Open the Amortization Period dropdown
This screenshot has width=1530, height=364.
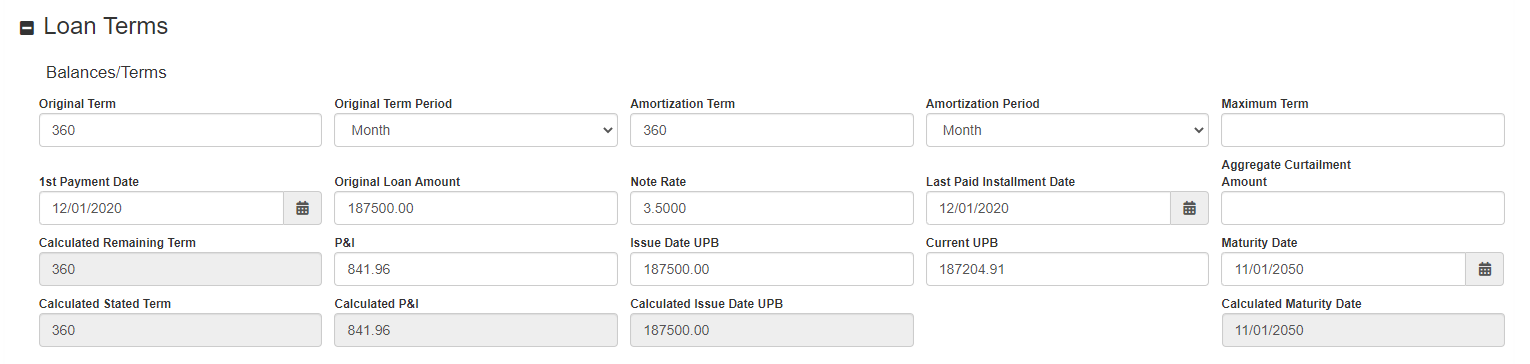tap(1067, 130)
